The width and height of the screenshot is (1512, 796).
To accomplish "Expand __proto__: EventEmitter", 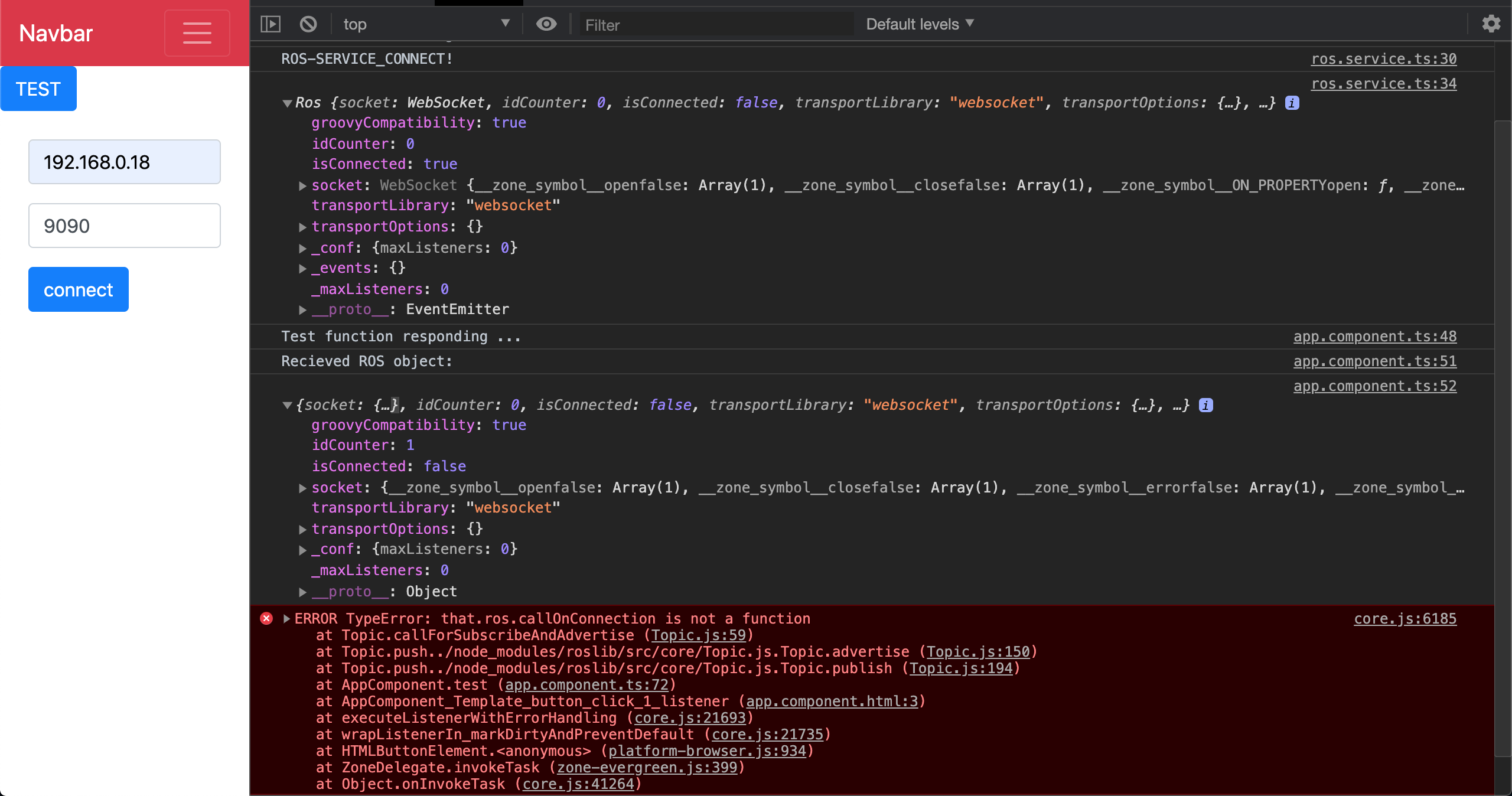I will [302, 310].
